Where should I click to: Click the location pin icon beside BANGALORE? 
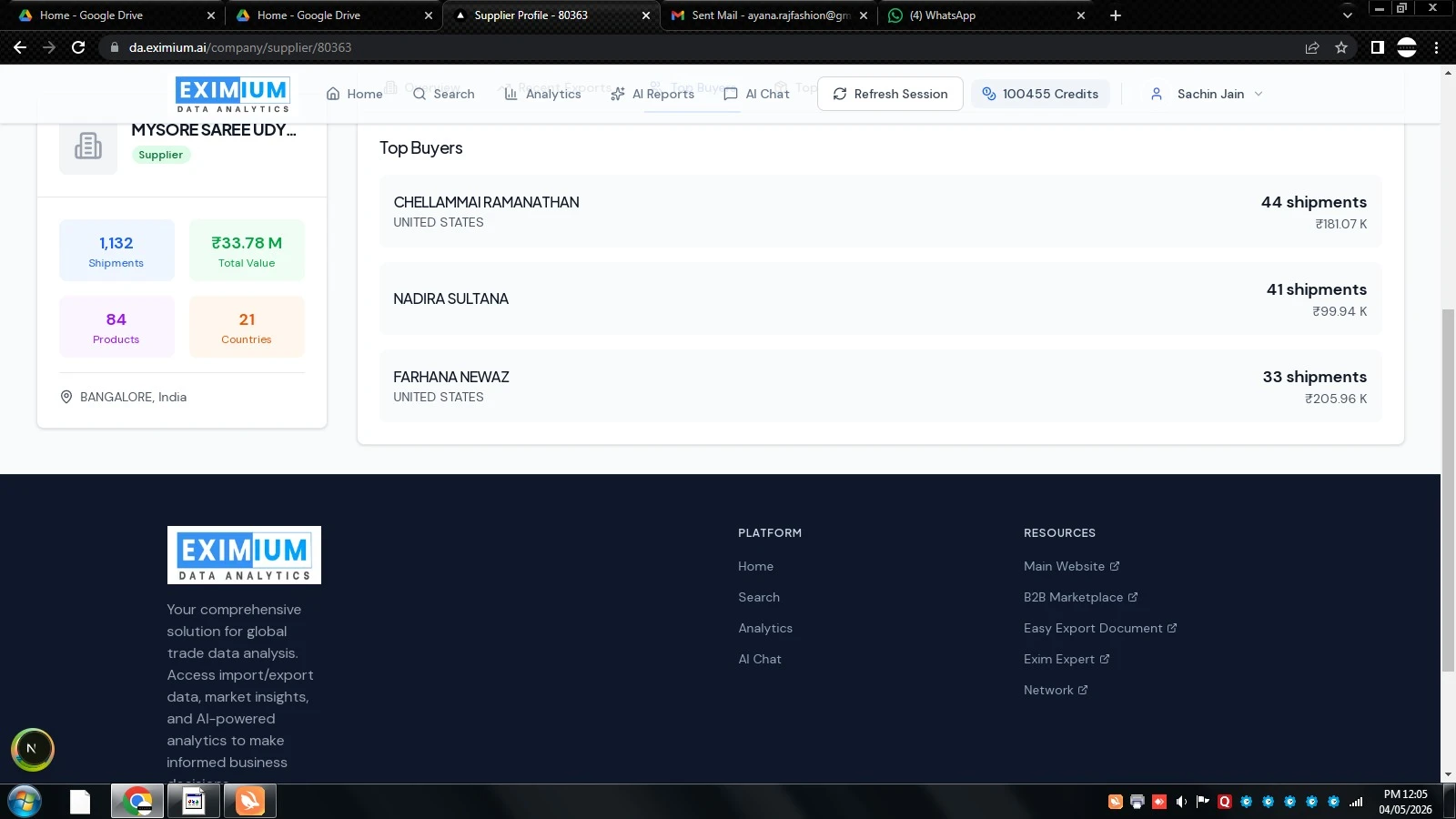[66, 397]
